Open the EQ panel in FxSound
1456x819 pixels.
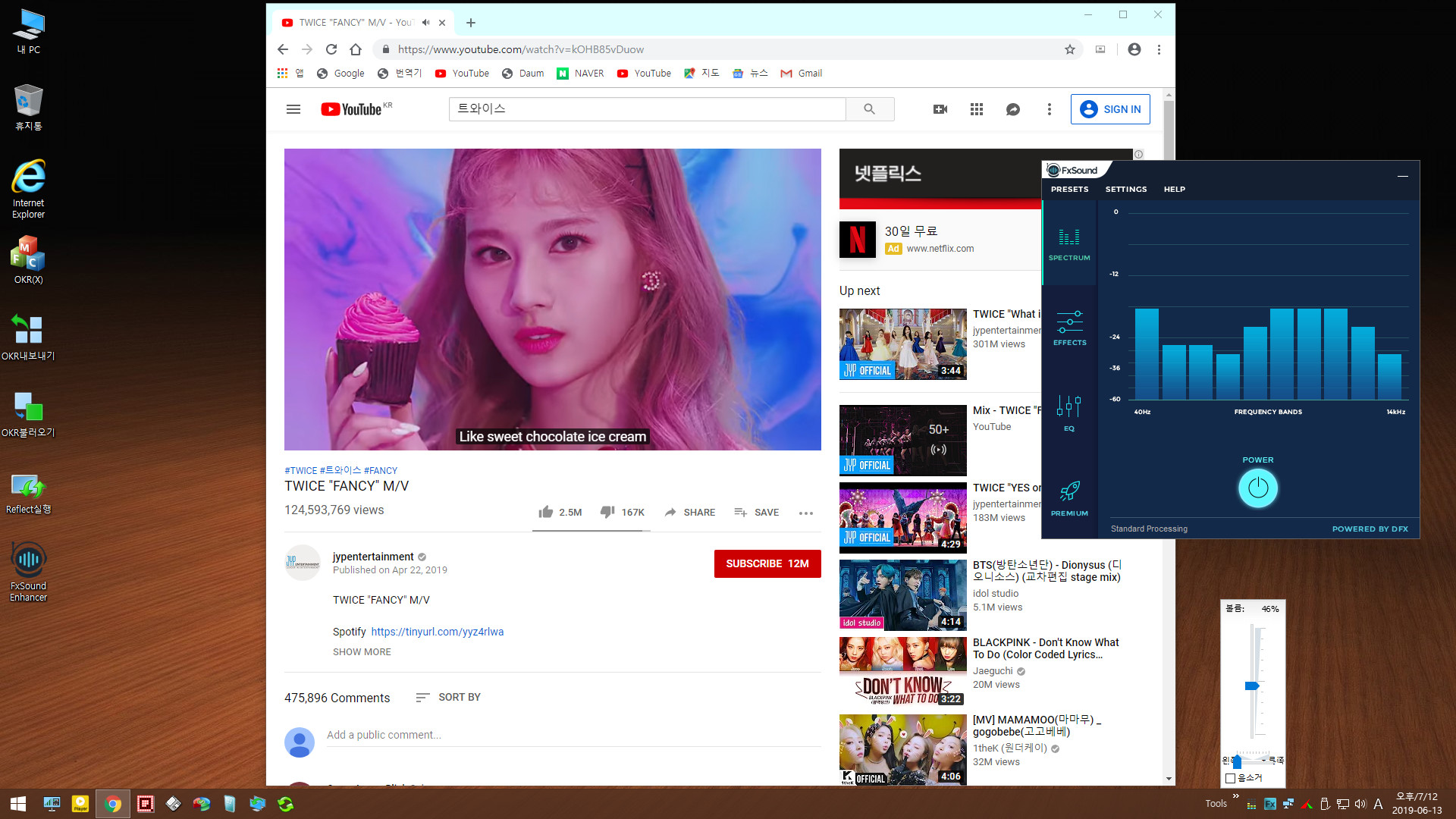(x=1069, y=413)
